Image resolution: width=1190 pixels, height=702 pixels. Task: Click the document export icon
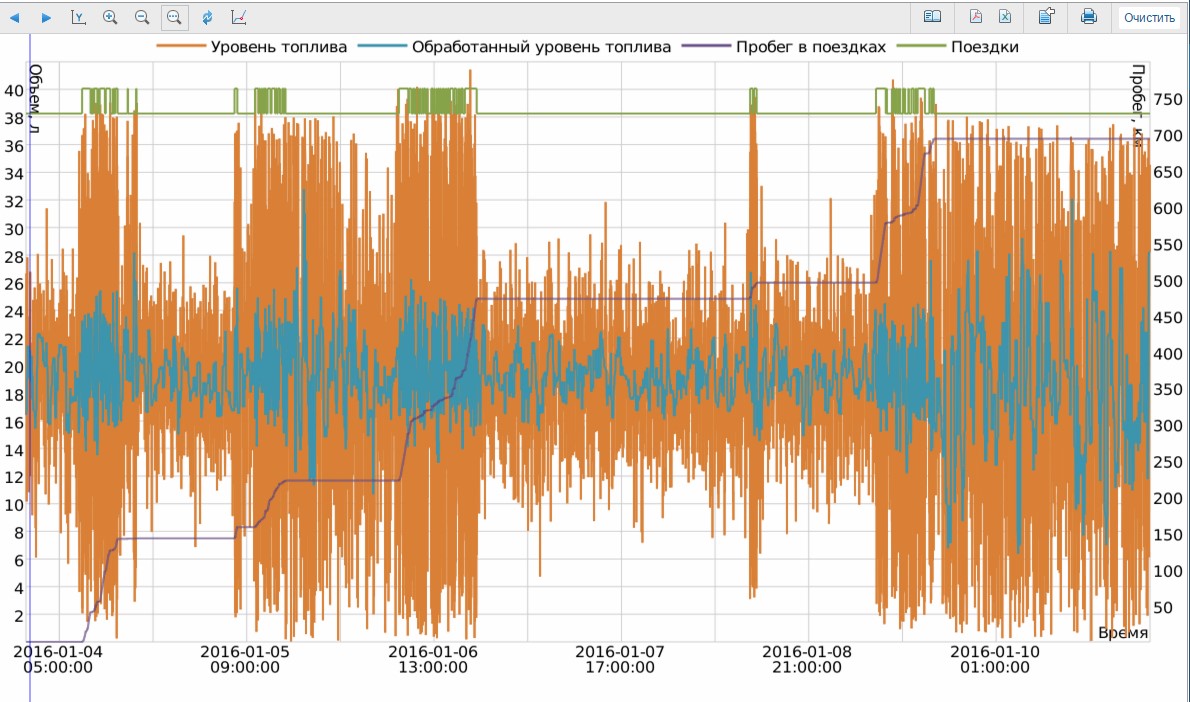click(x=1046, y=17)
